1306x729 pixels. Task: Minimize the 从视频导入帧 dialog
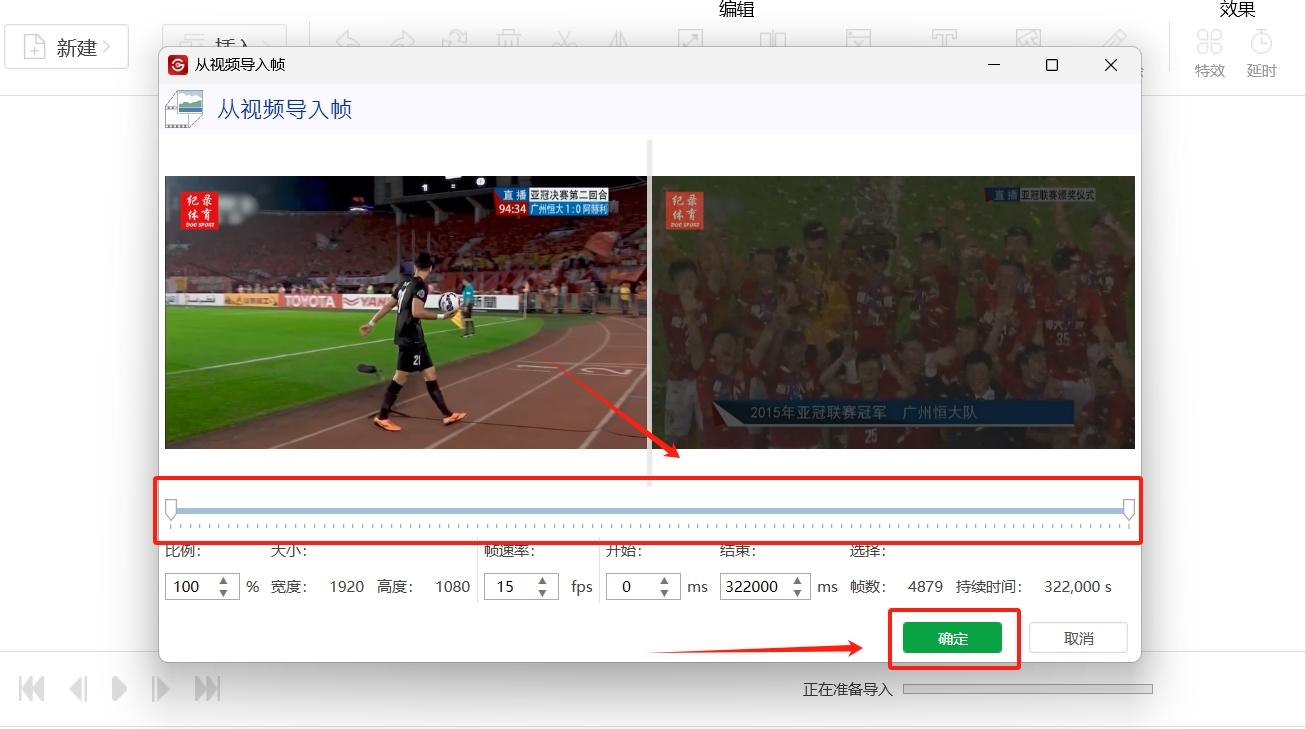tap(994, 65)
